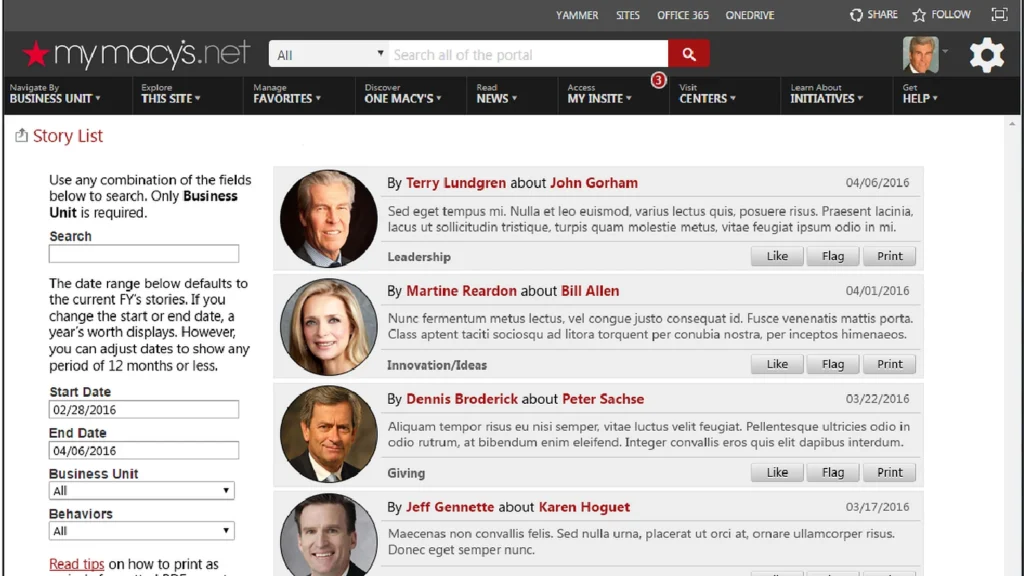
Task: Open the Bill Allen name link
Action: click(x=590, y=291)
